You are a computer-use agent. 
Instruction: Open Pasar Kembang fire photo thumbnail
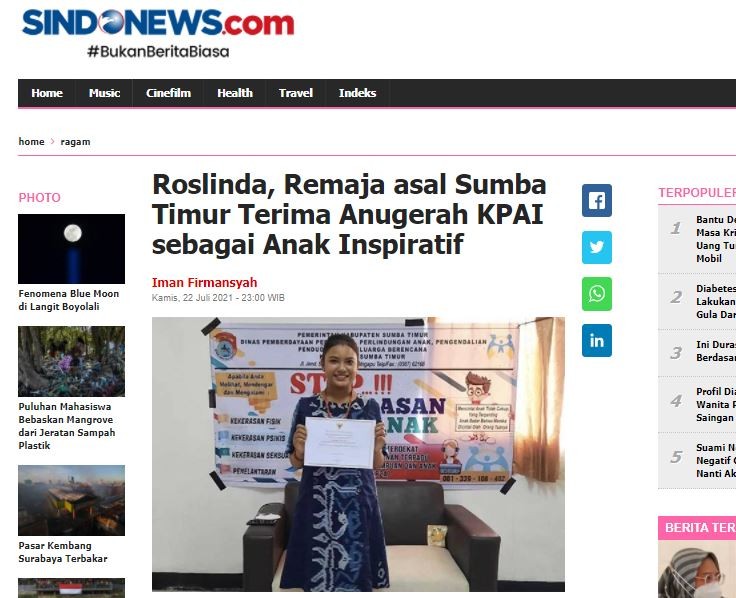coord(71,500)
